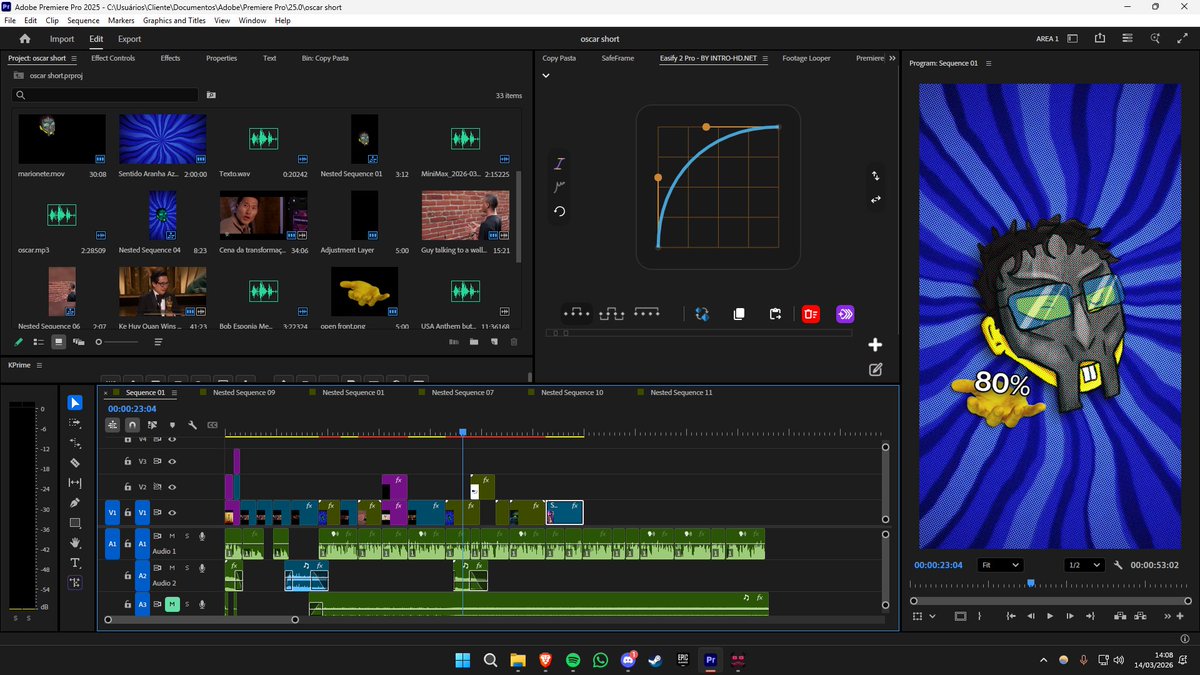
Task: Add a marker in the timeline
Action: (x=172, y=425)
